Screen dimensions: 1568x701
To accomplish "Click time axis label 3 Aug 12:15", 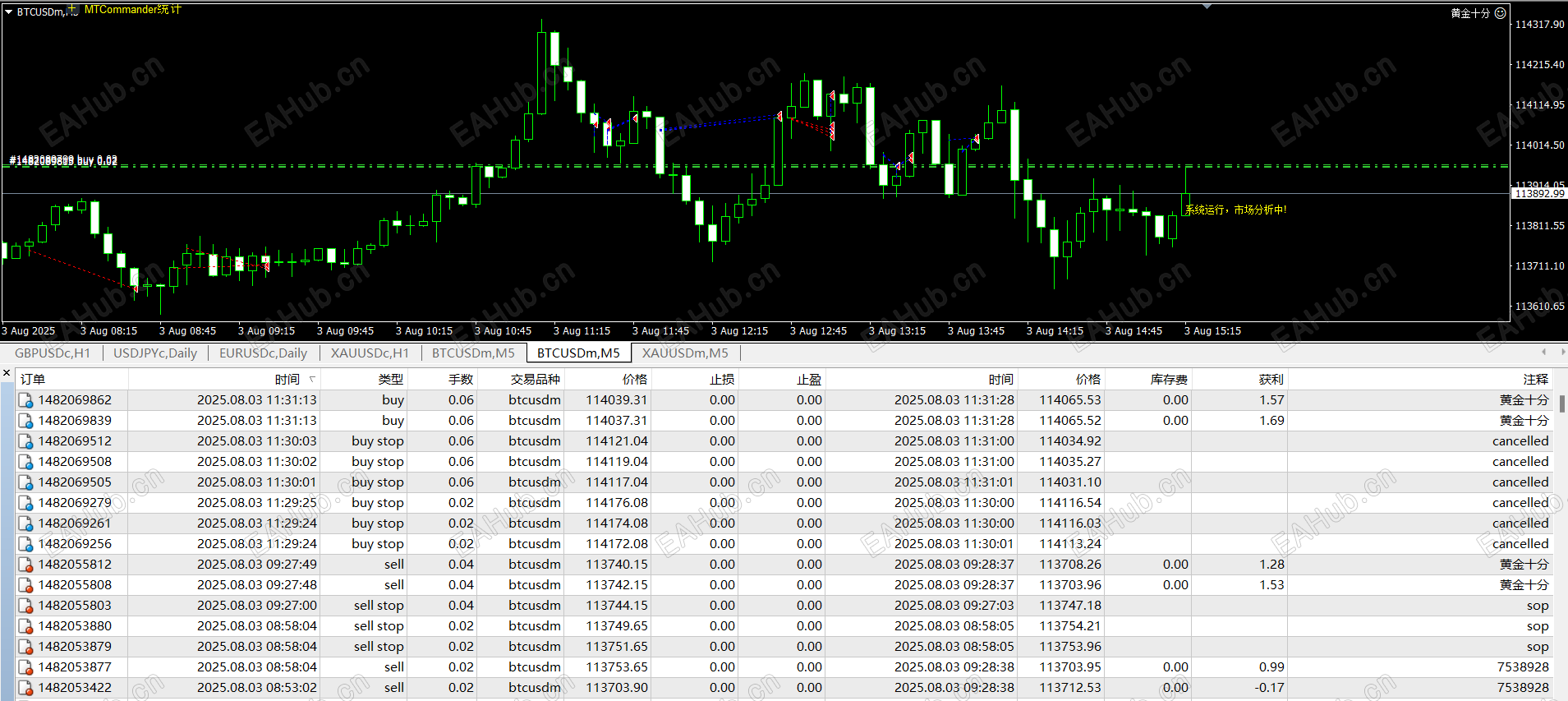I will click(739, 331).
